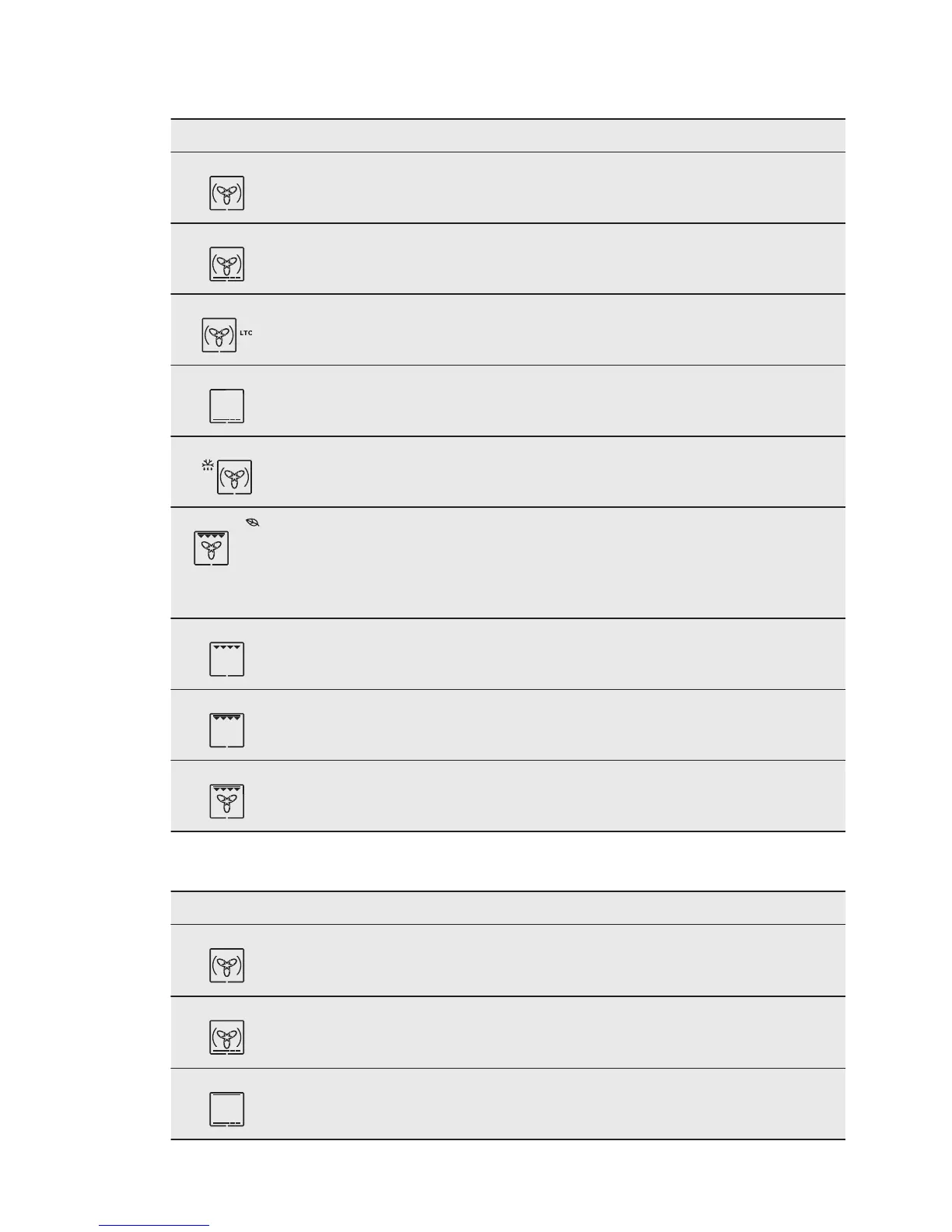Click the blank description cell beside the snowflake icon
This screenshot has width=952, height=1232.
[x=544, y=472]
